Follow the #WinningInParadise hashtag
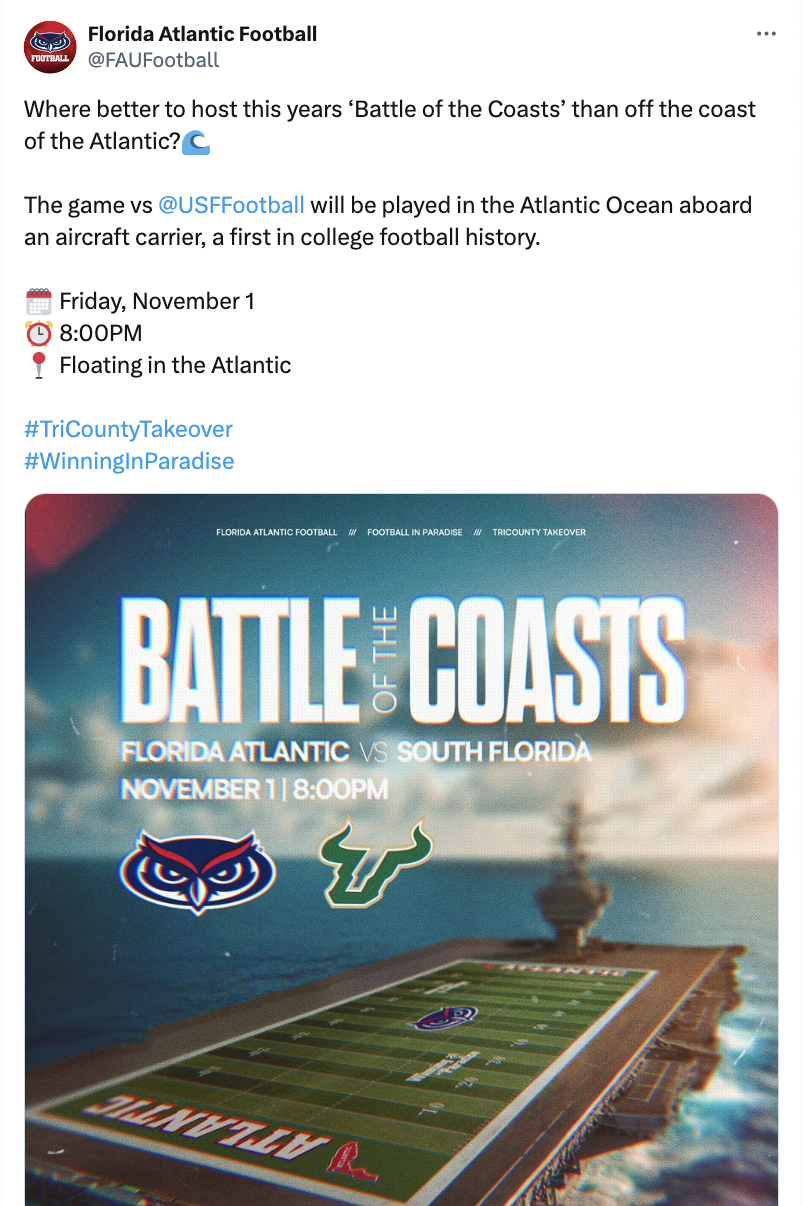This screenshot has width=804, height=1206. tap(129, 461)
